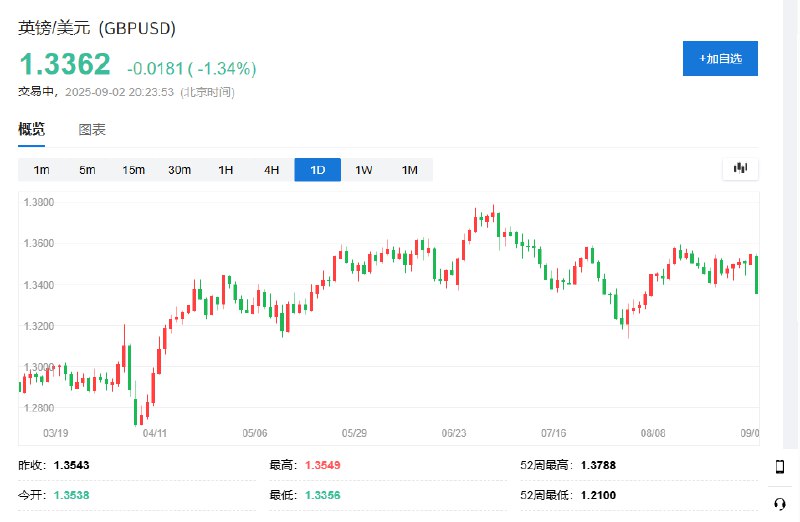Click the 07/16 date axis label
The width and height of the screenshot is (800, 522).
pos(554,433)
